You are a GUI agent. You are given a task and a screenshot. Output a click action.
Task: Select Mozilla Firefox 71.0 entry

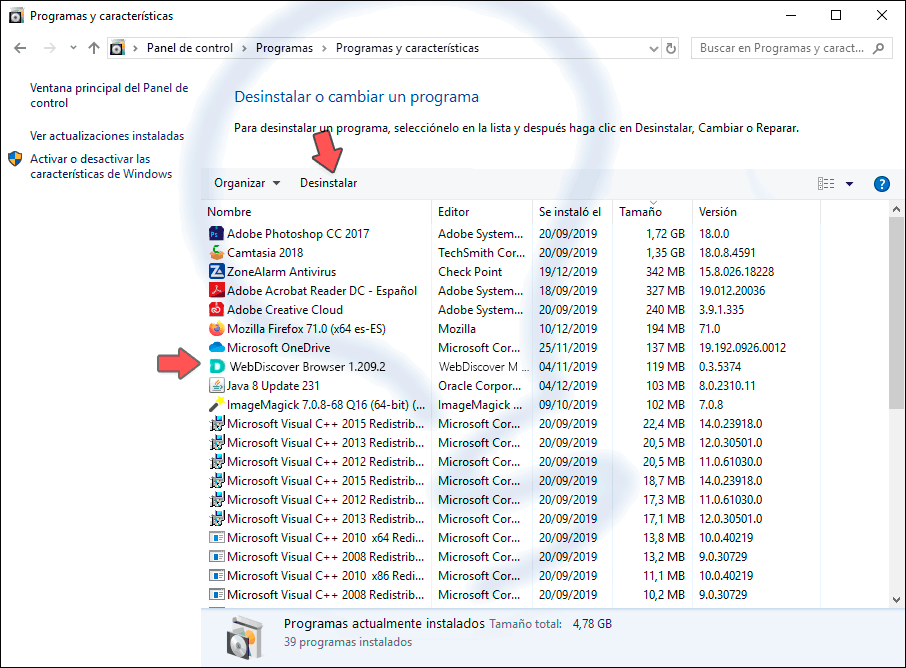[x=306, y=329]
